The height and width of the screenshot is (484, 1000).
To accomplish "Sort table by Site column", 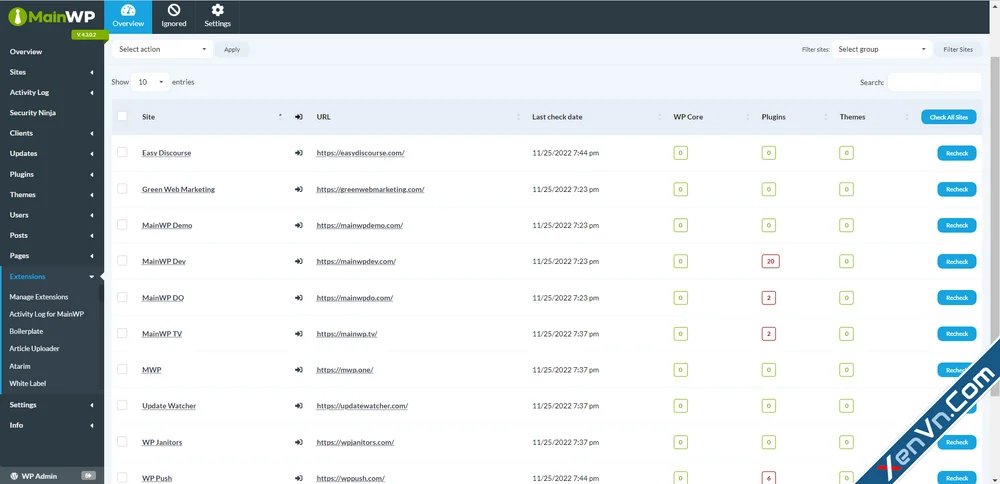I will [211, 117].
